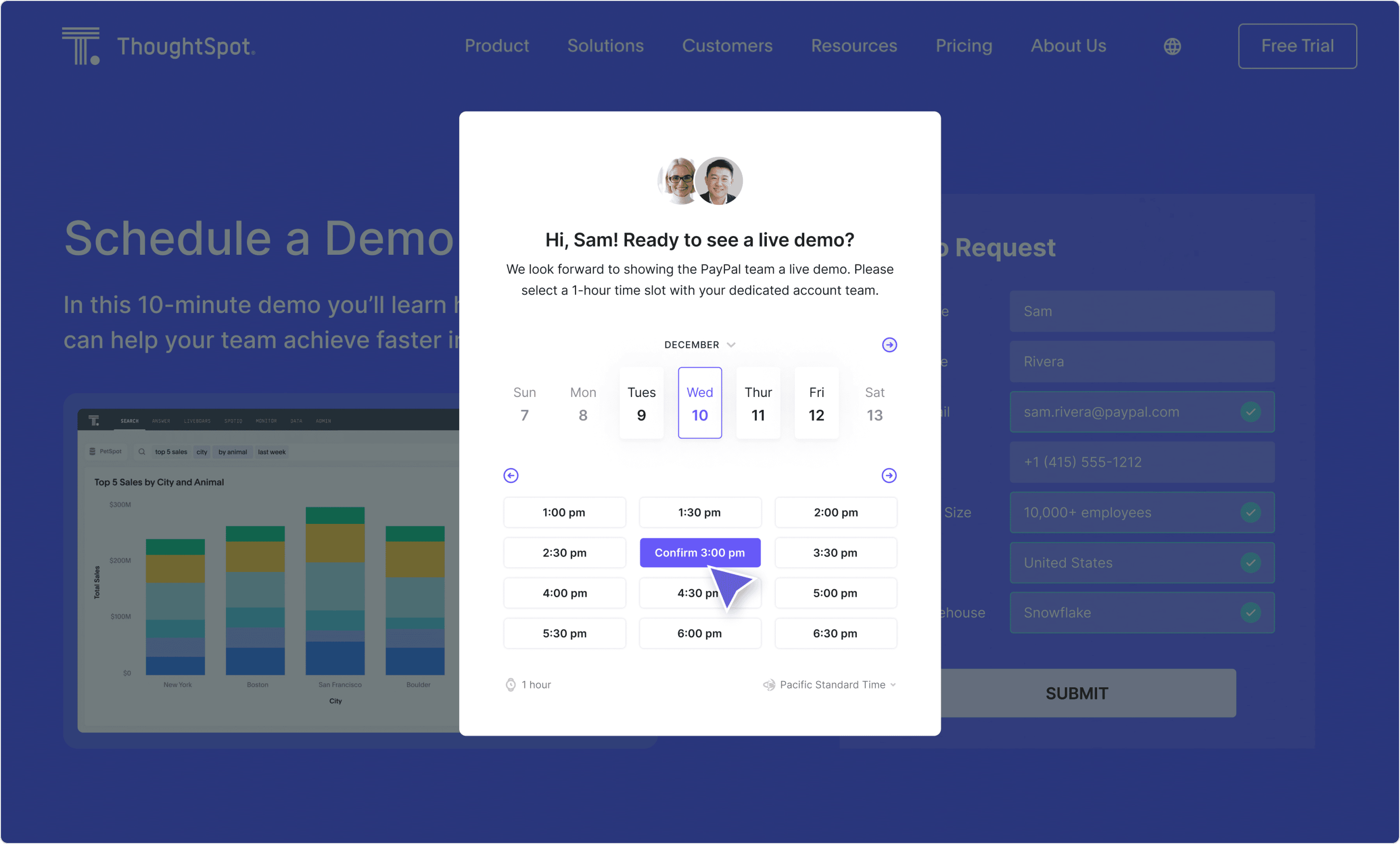Select the 6:00 pm time slot
The height and width of the screenshot is (844, 1400).
click(x=700, y=633)
